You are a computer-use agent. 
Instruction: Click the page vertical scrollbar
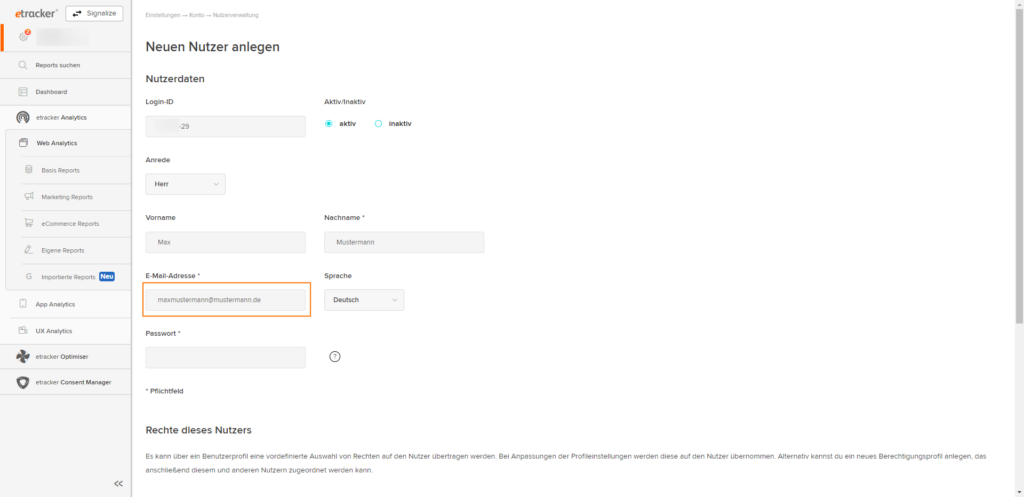pos(1019,163)
